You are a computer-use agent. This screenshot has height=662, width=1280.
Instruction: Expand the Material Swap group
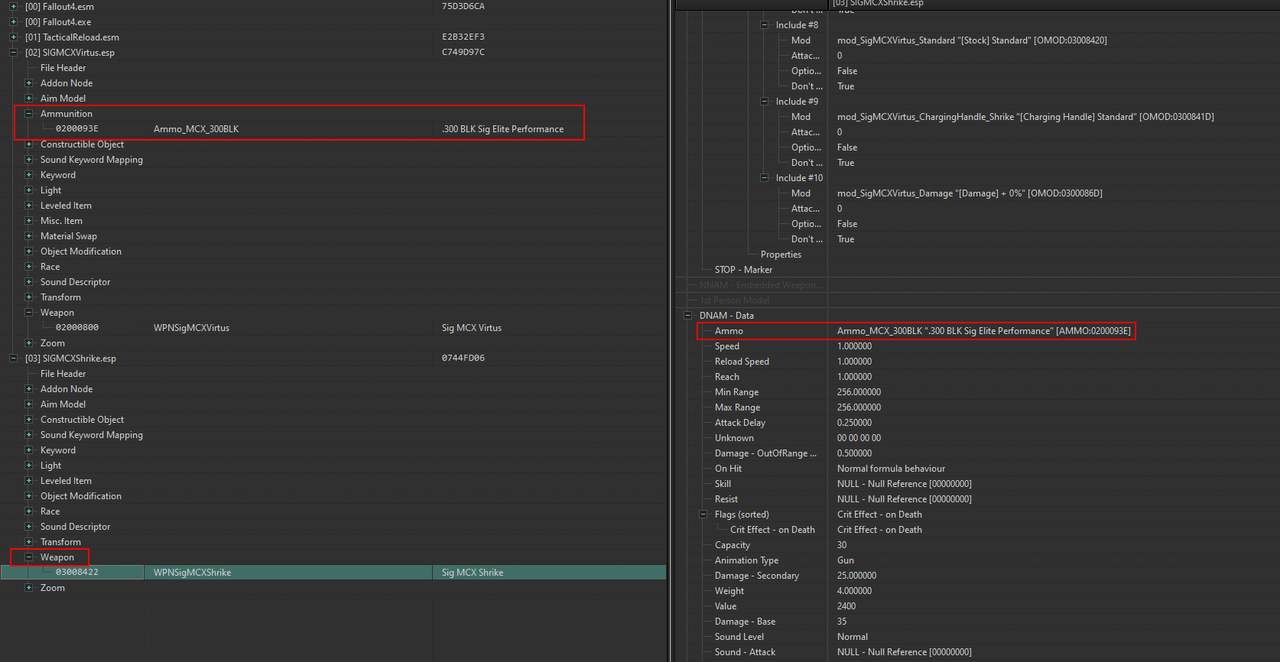point(30,236)
